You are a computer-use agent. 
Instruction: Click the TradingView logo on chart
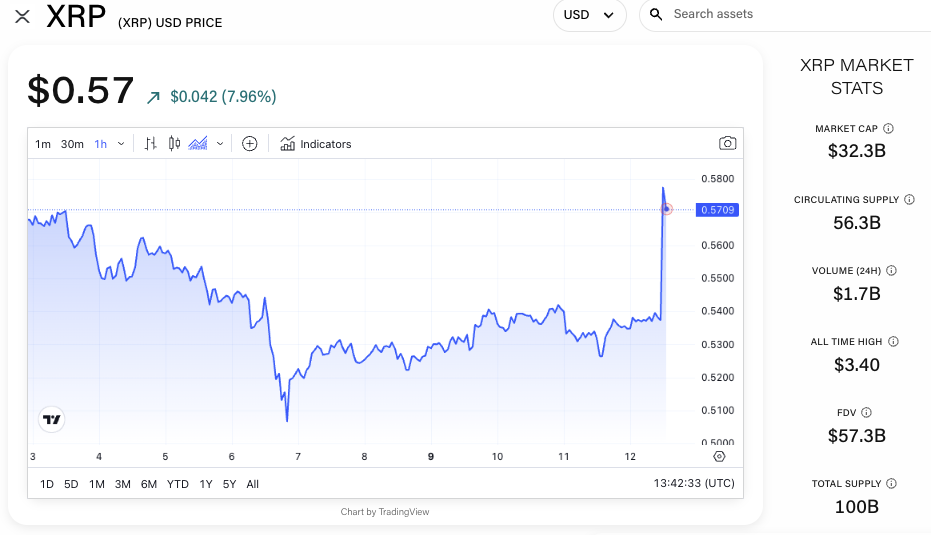point(52,420)
